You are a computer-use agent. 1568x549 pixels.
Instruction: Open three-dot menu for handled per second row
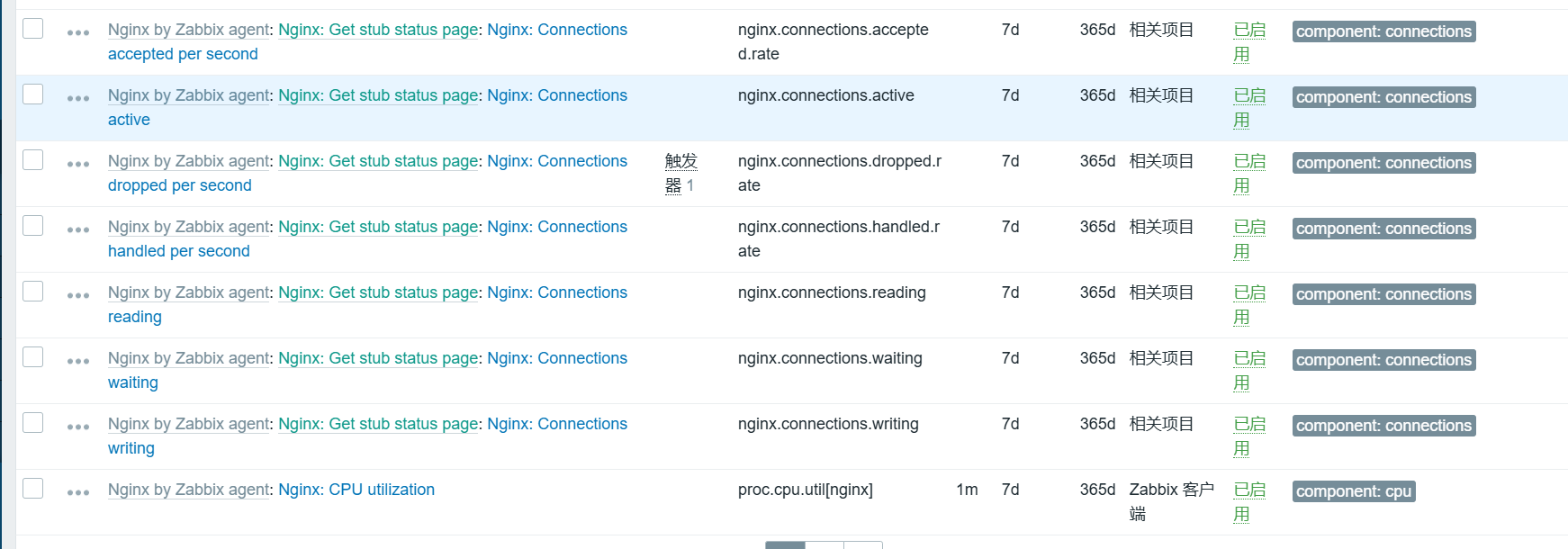78,229
